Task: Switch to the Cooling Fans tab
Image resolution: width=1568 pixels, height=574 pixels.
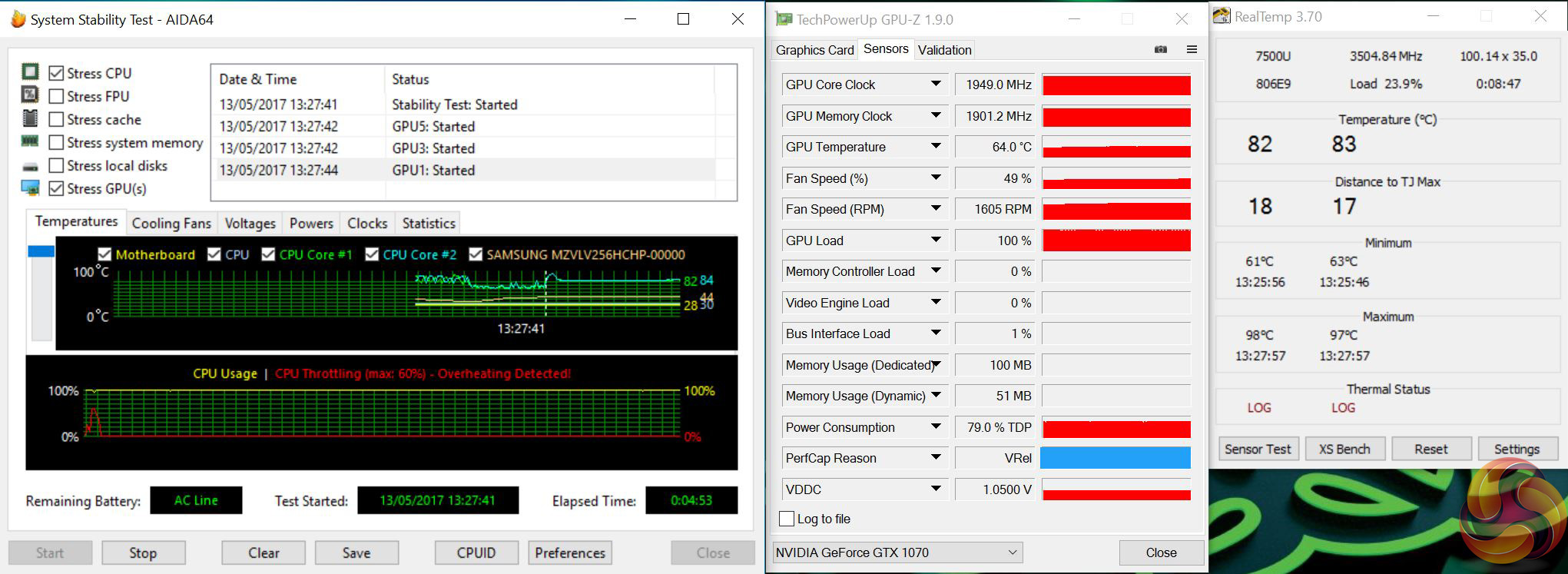Action: pyautogui.click(x=171, y=223)
